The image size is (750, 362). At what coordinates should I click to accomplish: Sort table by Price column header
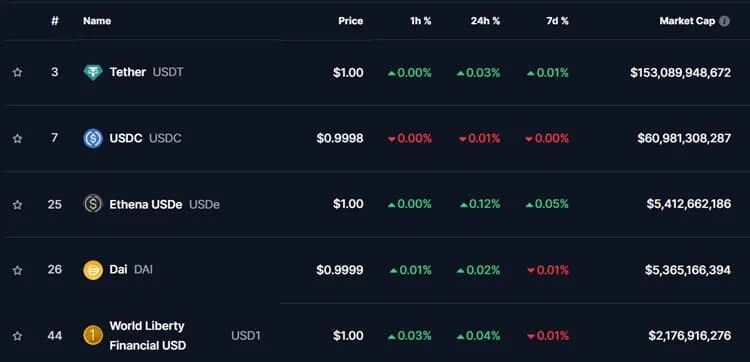click(351, 21)
